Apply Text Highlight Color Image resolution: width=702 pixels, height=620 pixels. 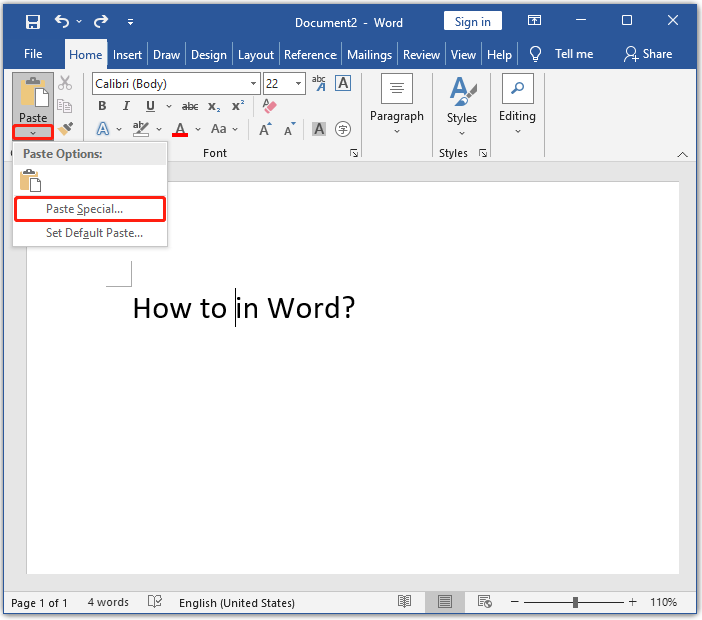pyautogui.click(x=141, y=129)
